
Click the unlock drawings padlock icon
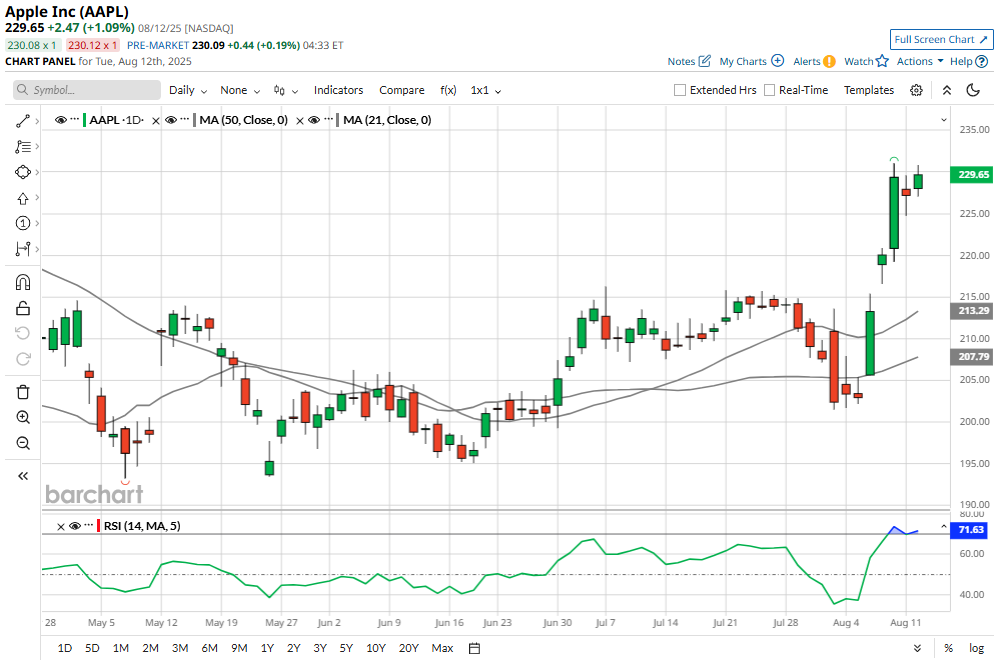[23, 309]
